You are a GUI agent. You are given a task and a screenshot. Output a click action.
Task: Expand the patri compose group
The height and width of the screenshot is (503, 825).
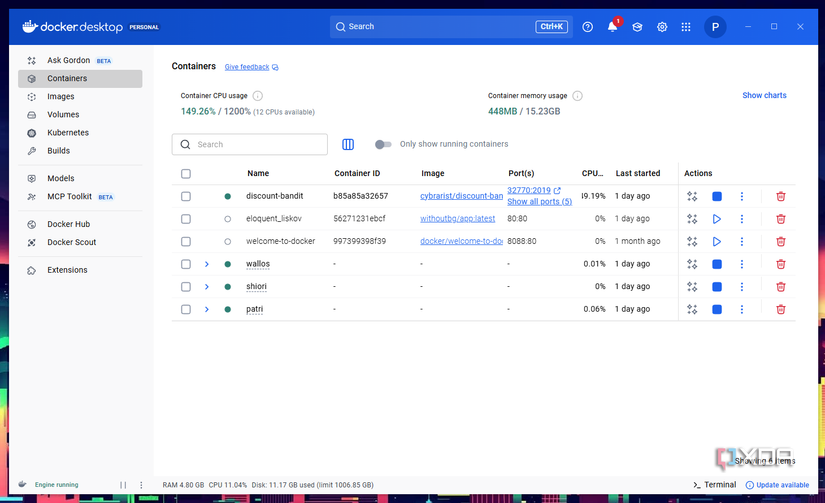click(207, 309)
